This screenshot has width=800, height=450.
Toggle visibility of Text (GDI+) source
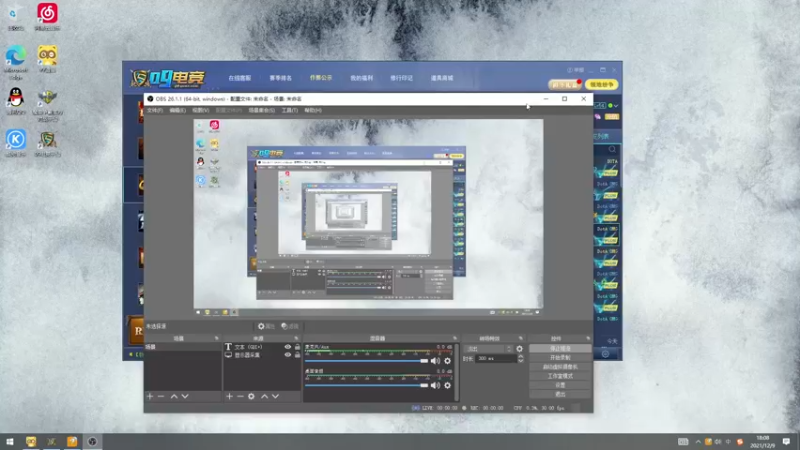pos(288,347)
